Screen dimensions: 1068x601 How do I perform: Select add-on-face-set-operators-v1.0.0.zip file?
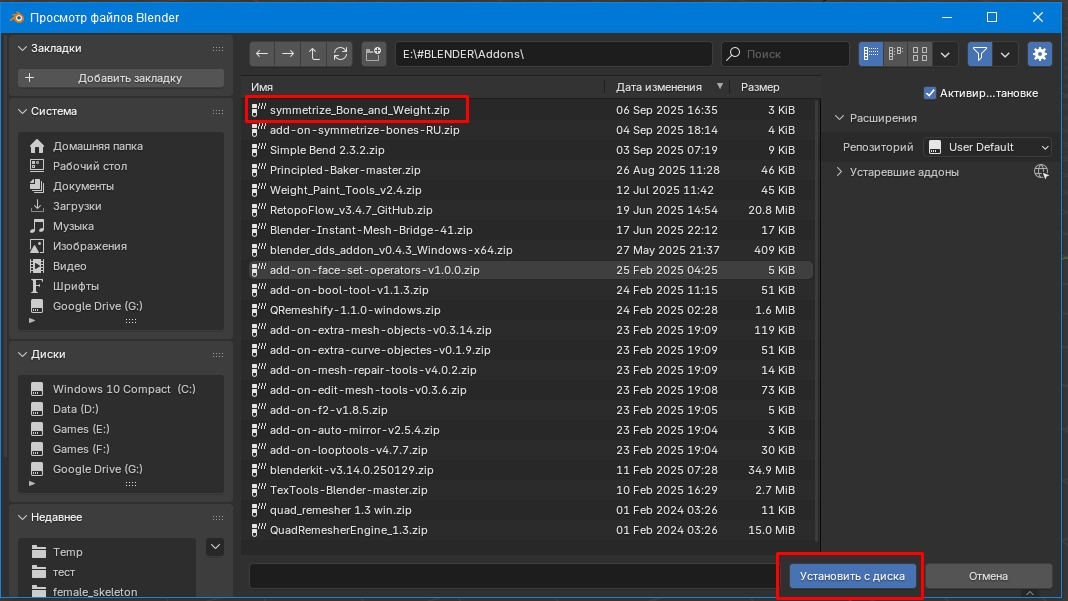529,270
